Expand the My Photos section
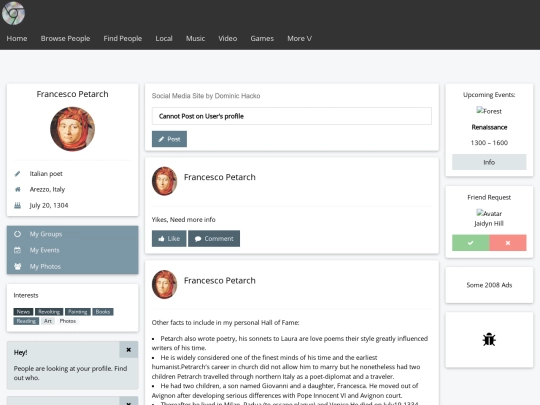Viewport: 540px width, 405px height. click(72, 266)
